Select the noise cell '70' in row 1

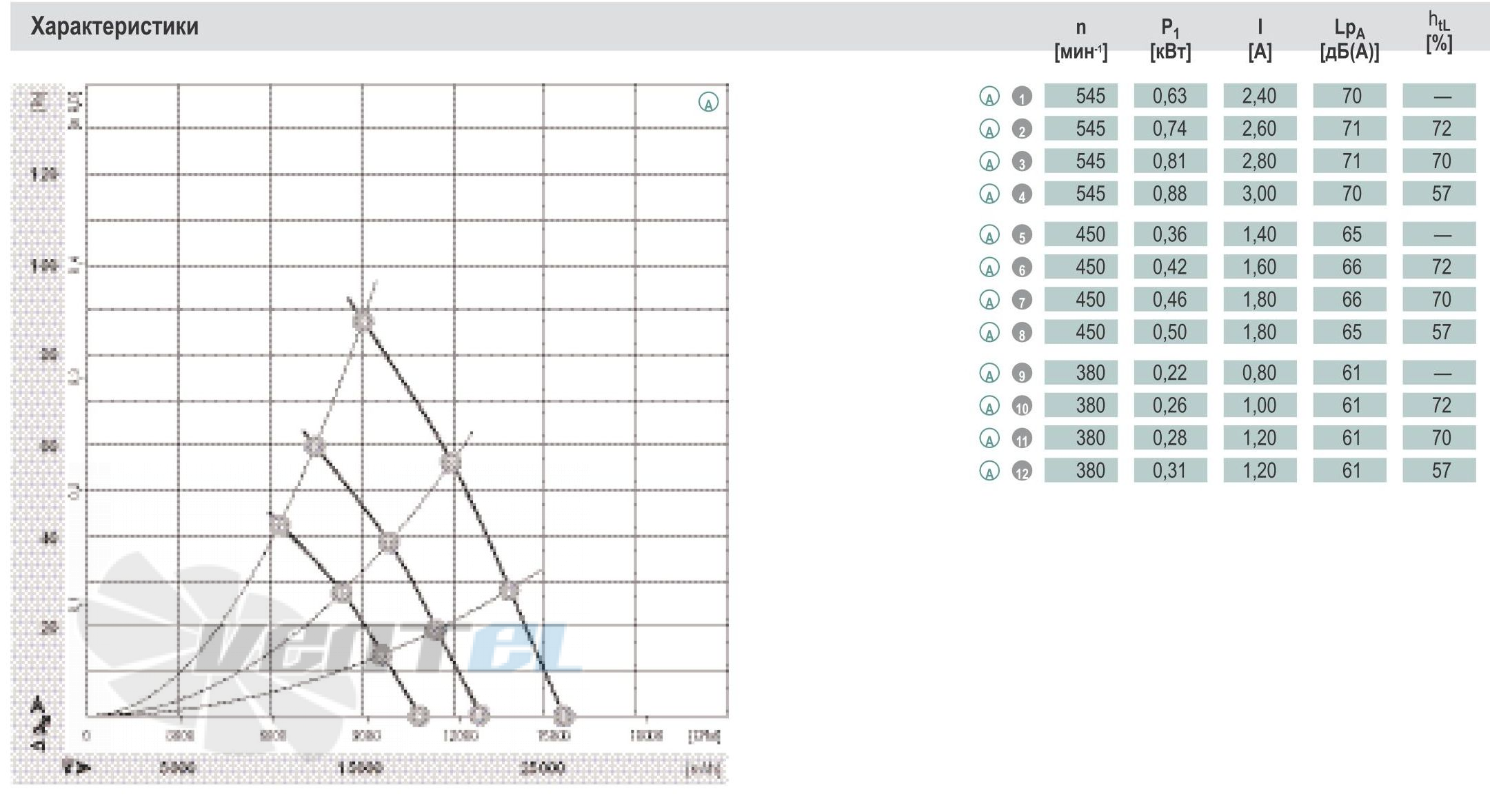(x=1349, y=96)
